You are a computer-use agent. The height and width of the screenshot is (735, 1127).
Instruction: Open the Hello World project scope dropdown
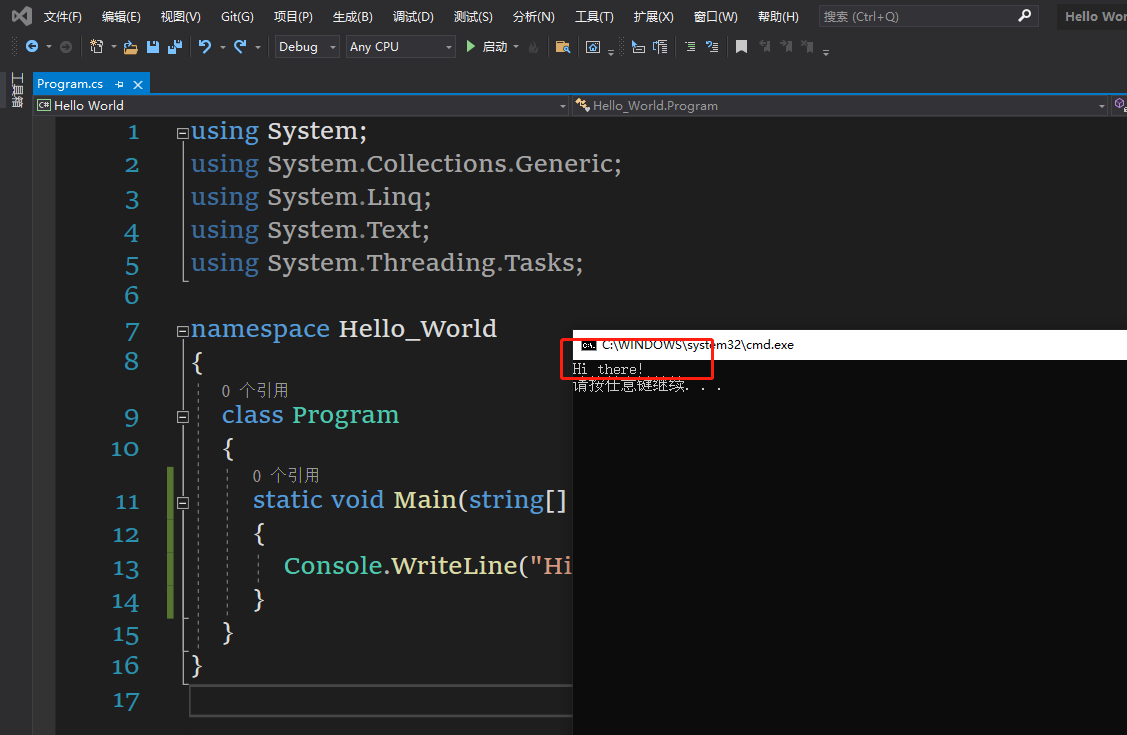click(563, 106)
